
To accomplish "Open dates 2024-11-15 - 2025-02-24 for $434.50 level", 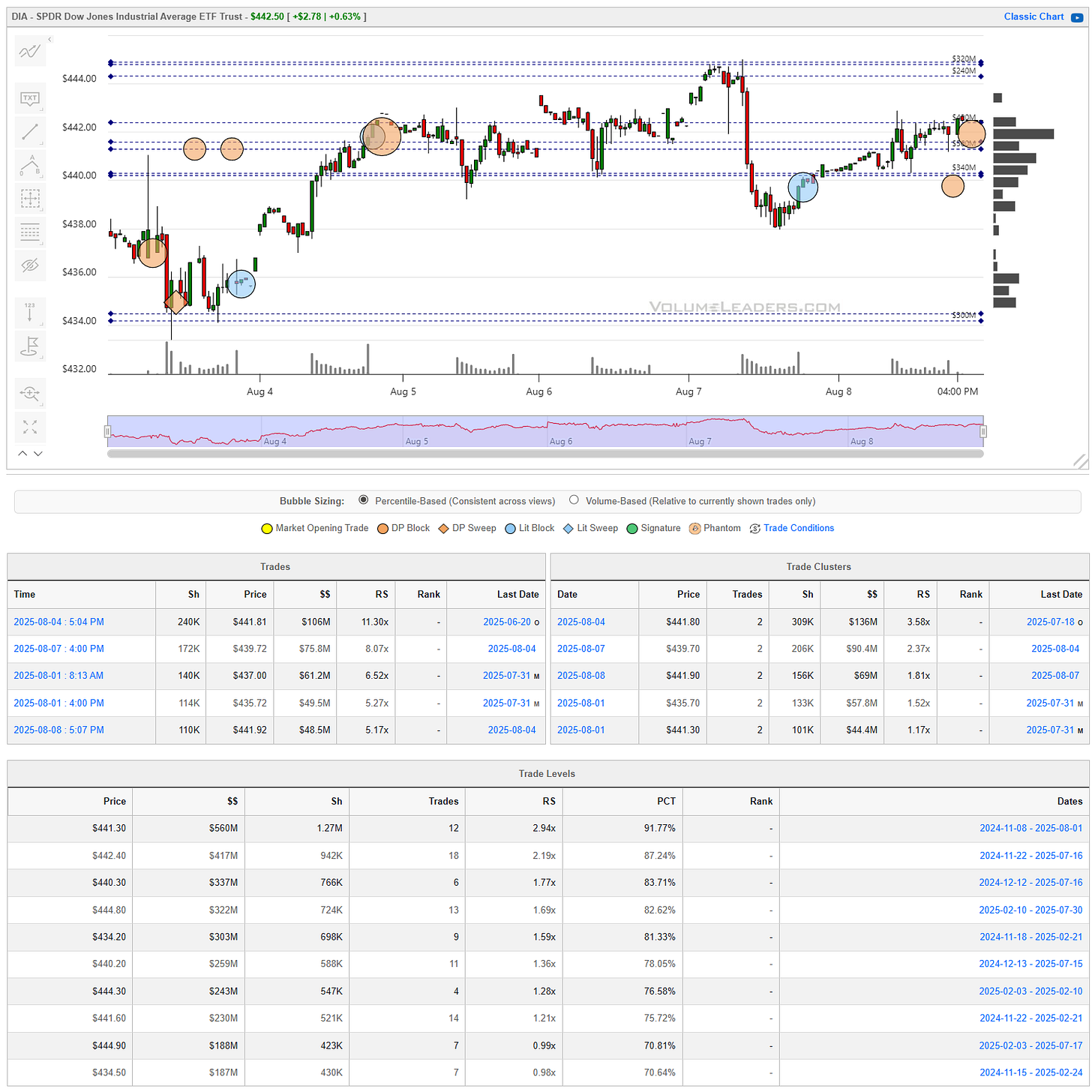I will tap(1031, 1072).
